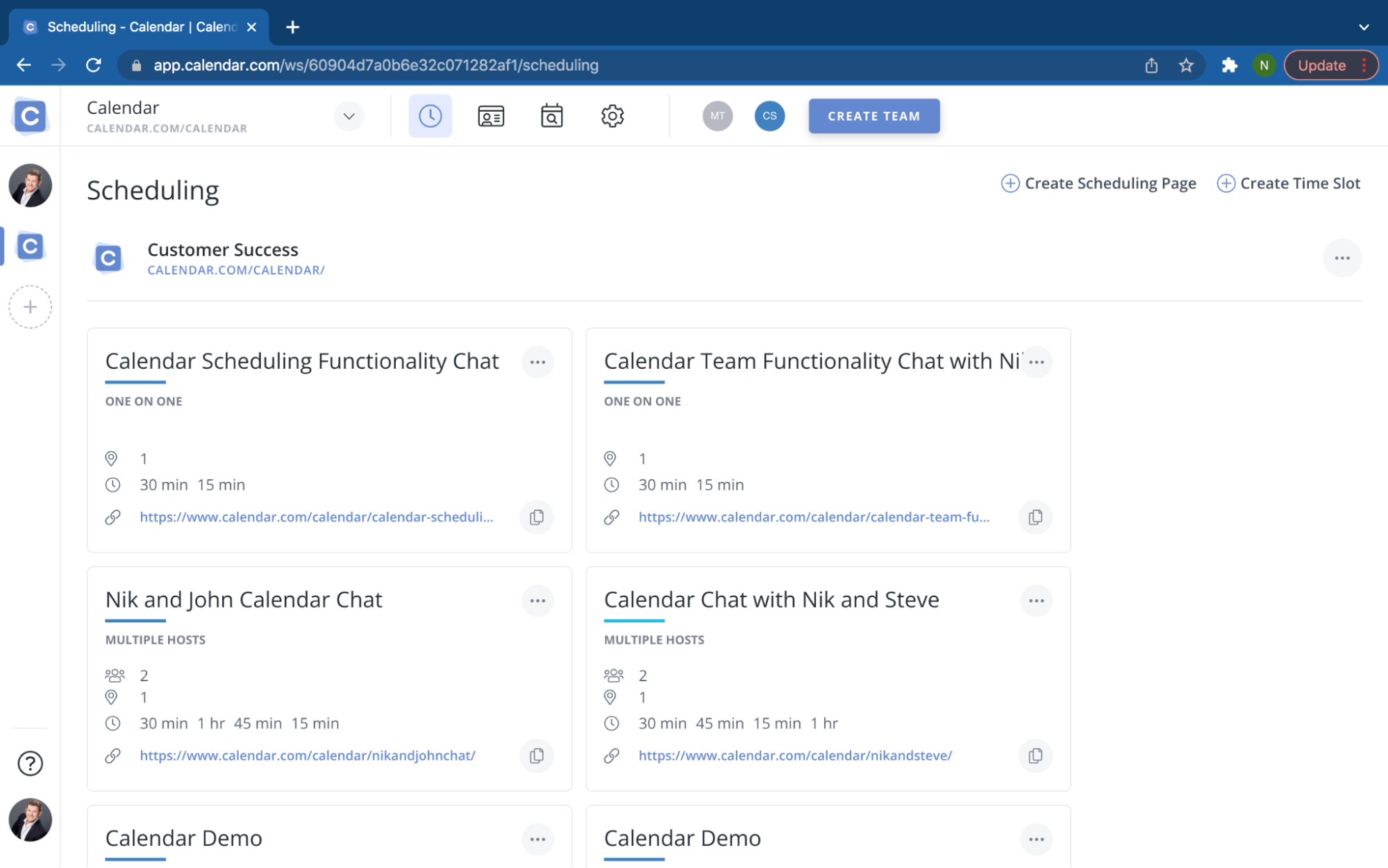Open the calendar-scheduli... URL link
The height and width of the screenshot is (868, 1388).
pos(317,517)
